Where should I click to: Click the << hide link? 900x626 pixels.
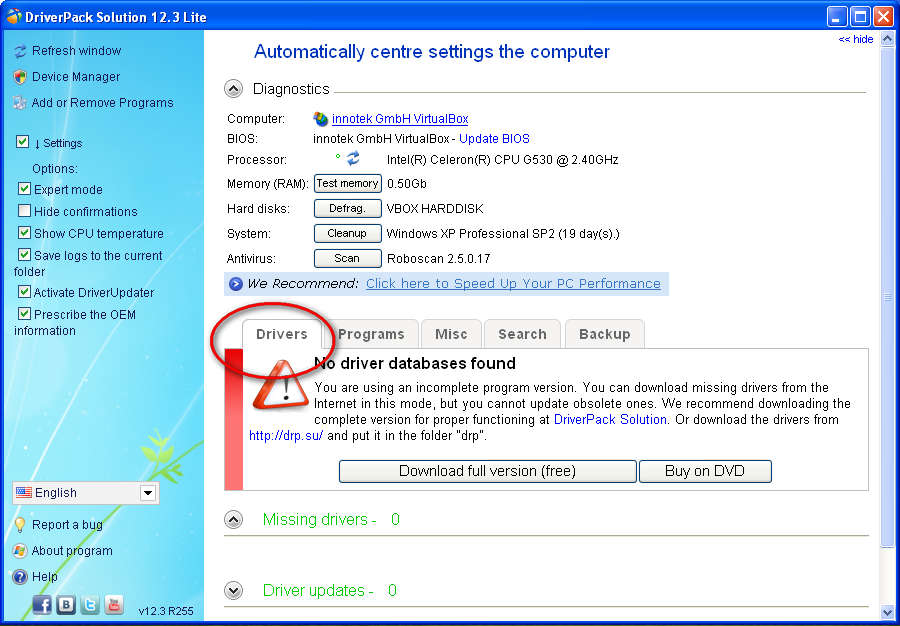[856, 40]
